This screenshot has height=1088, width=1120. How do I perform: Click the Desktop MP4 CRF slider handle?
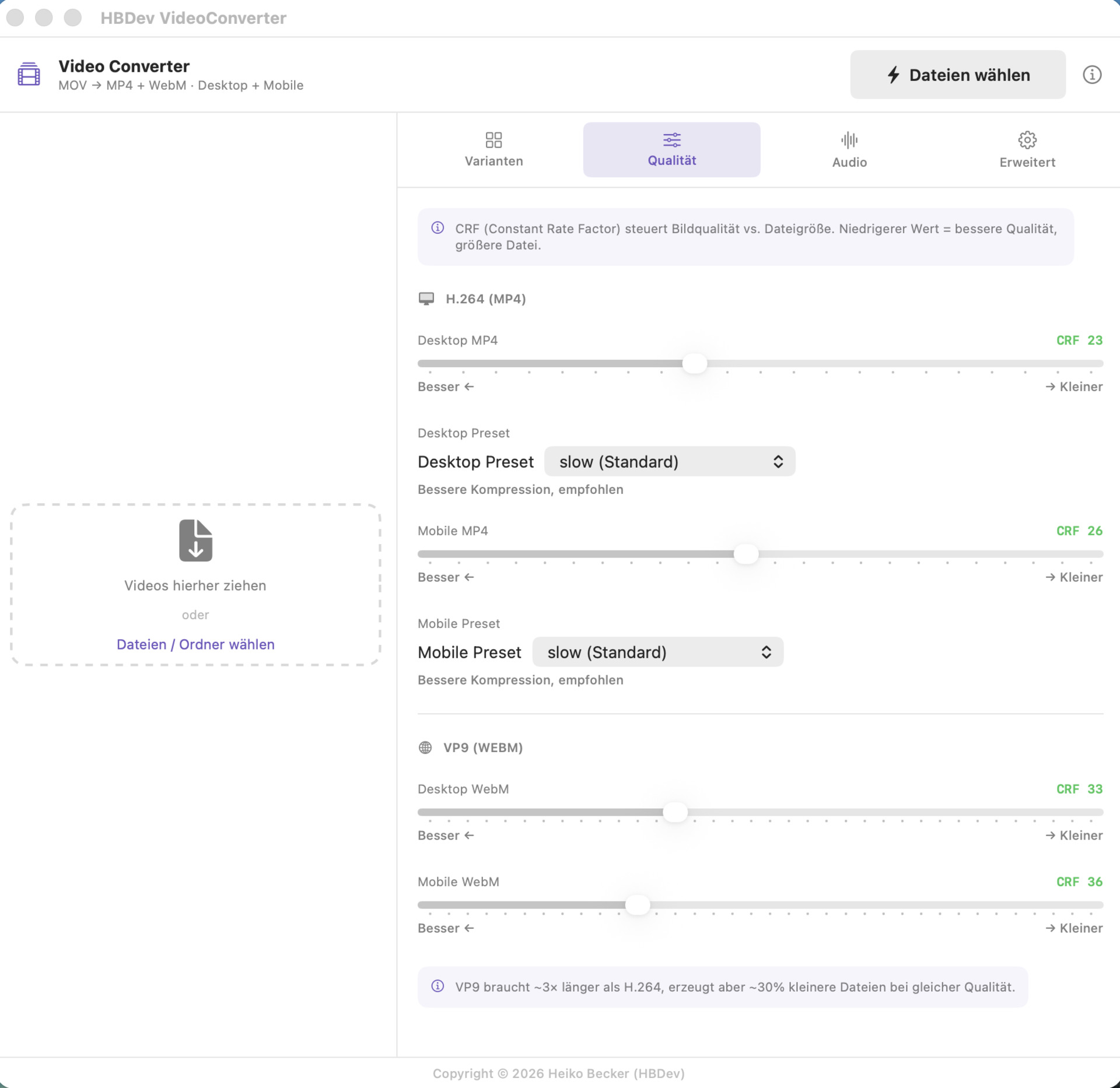[x=694, y=364]
